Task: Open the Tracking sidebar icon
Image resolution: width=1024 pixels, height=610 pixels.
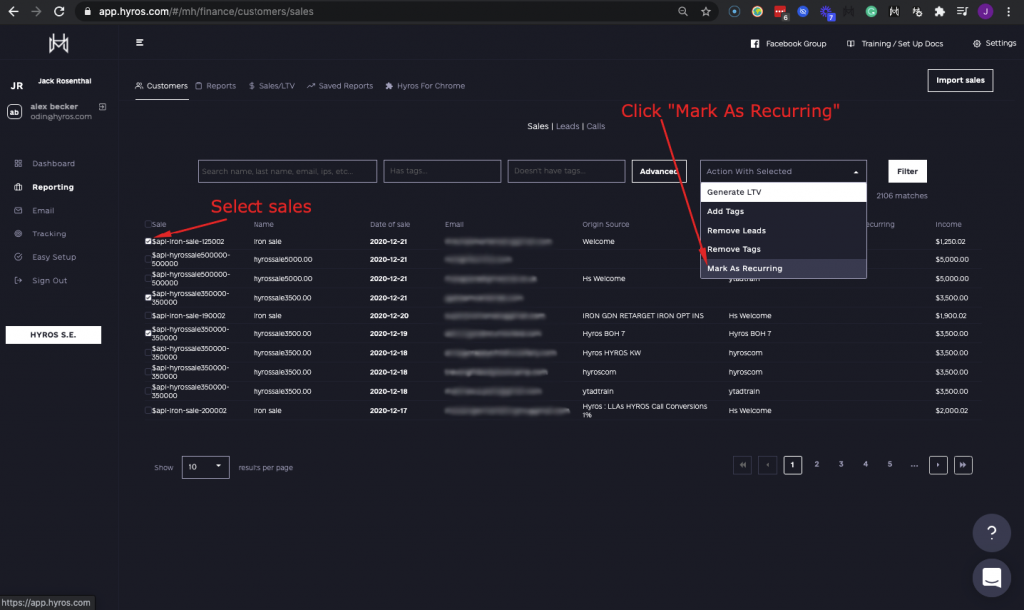Action: coord(18,233)
